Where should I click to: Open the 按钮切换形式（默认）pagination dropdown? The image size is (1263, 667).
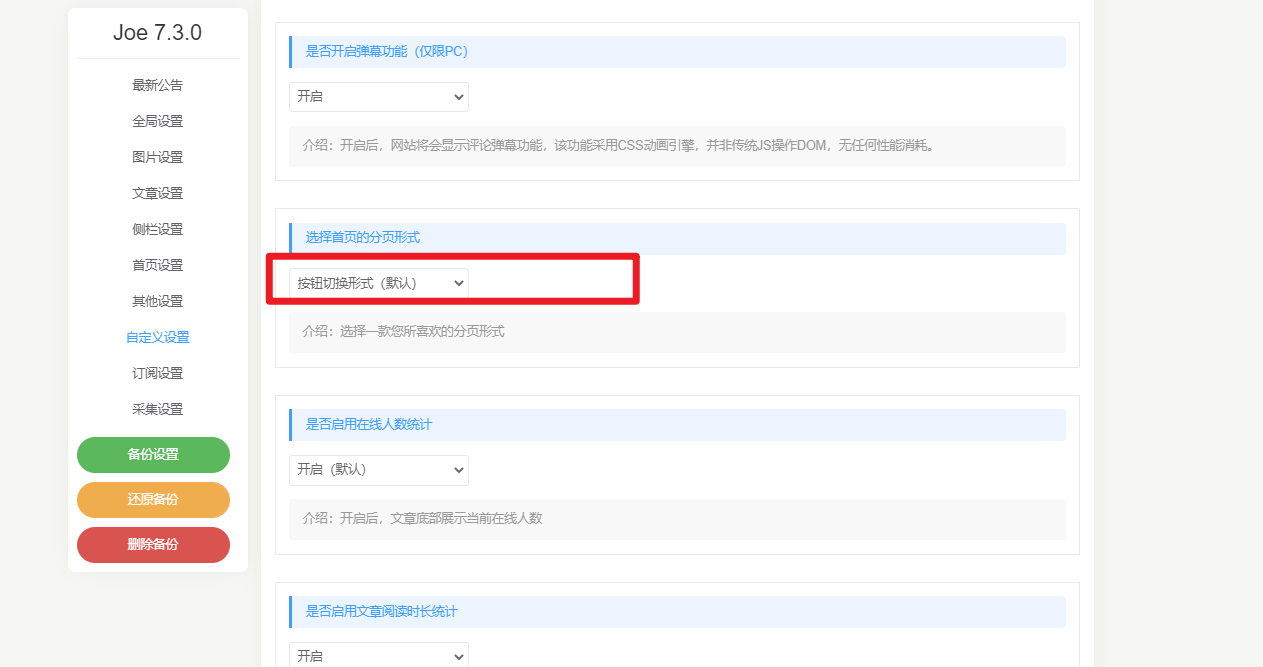[x=378, y=283]
